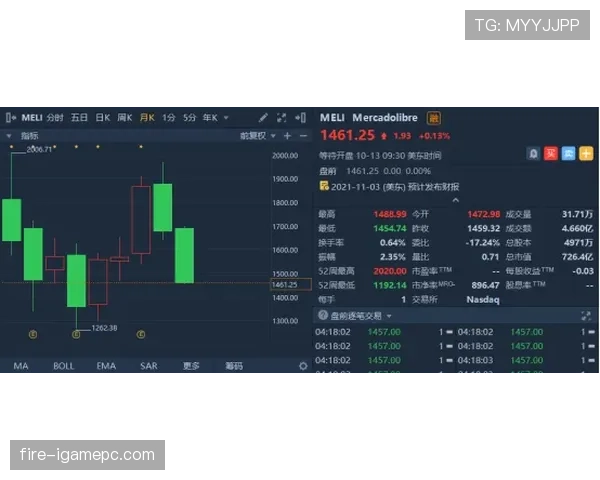The width and height of the screenshot is (600, 480).
Task: Open the chart indicator settings gear icon
Action: click(303, 366)
